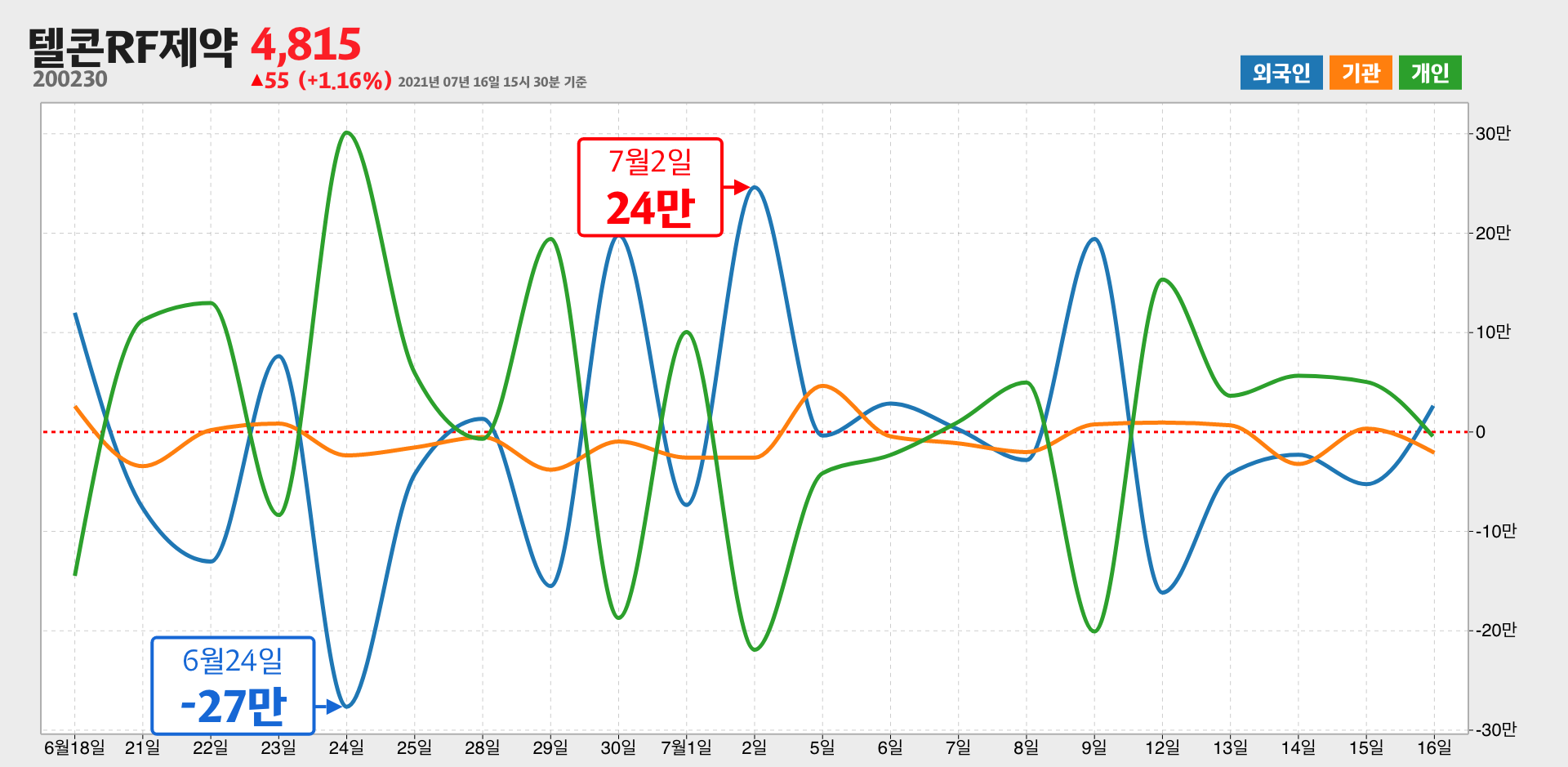The image size is (1568, 767).
Task: Click the 14일 x-axis date label
Action: (1298, 747)
